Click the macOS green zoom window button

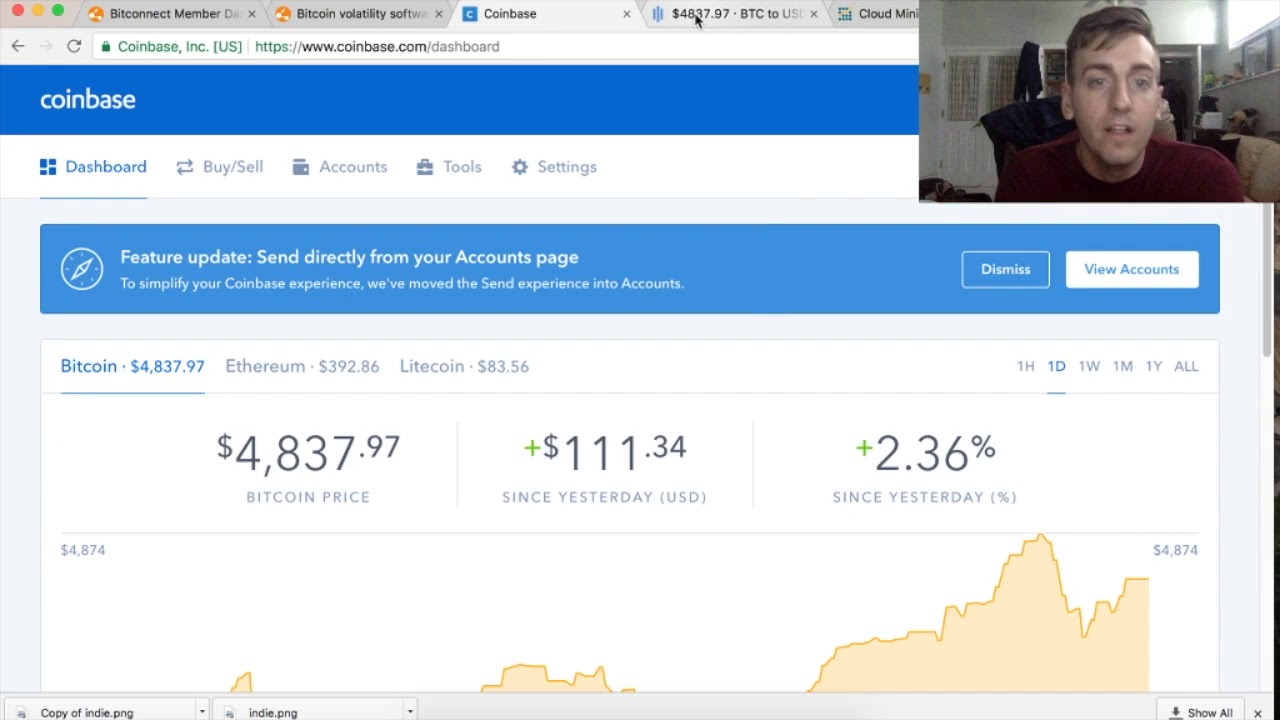(x=57, y=10)
